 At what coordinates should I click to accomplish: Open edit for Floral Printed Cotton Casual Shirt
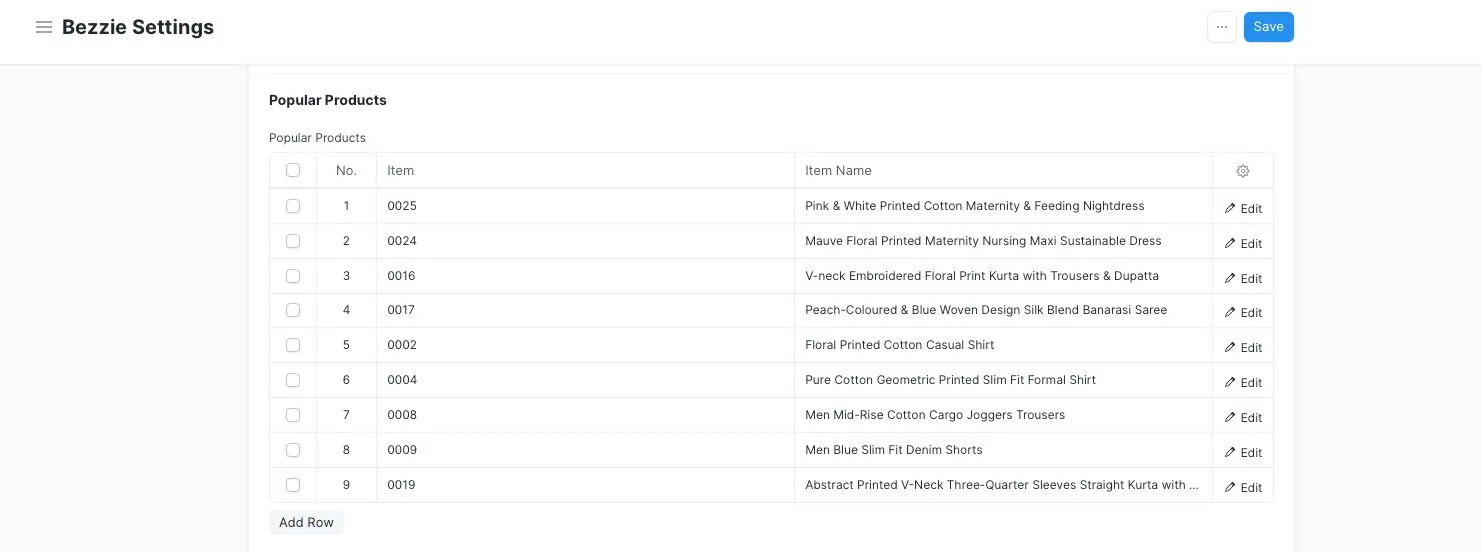(1243, 348)
